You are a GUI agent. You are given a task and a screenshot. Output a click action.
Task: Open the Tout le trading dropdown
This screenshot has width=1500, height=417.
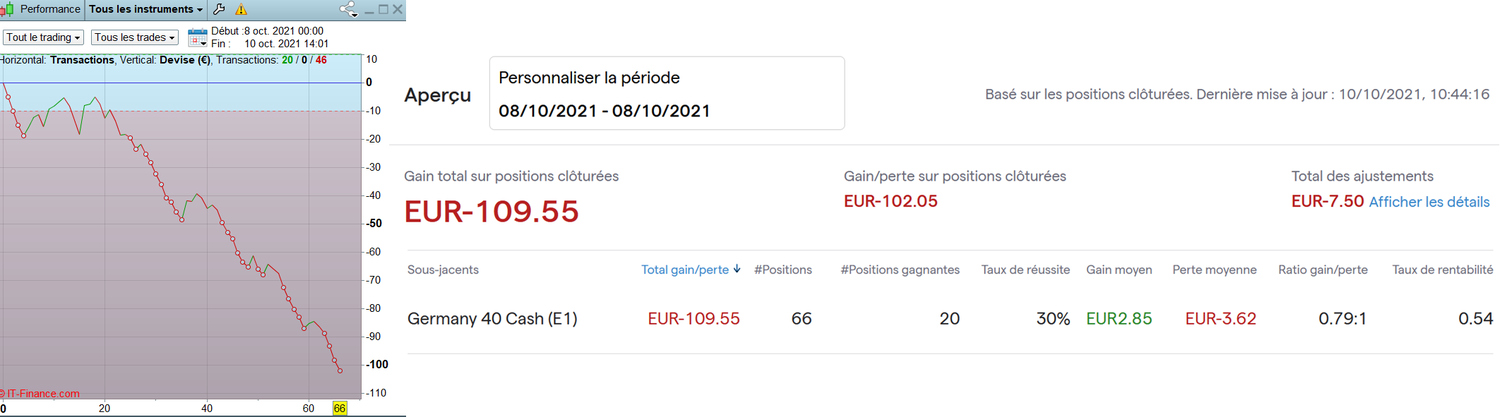point(43,37)
